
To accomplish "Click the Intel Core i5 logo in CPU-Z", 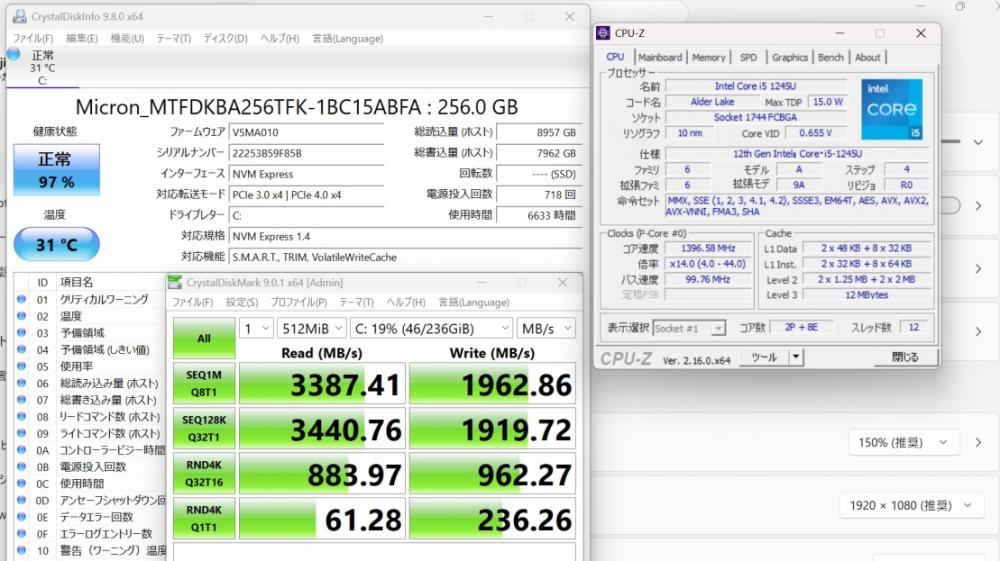I will pyautogui.click(x=892, y=109).
